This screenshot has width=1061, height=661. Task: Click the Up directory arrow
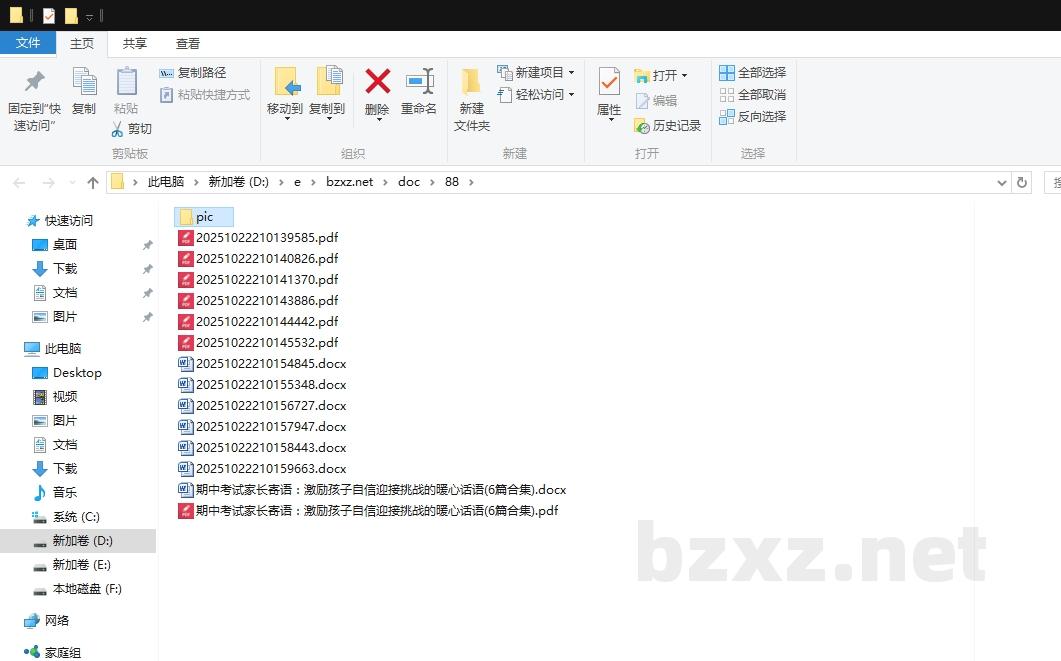[93, 182]
